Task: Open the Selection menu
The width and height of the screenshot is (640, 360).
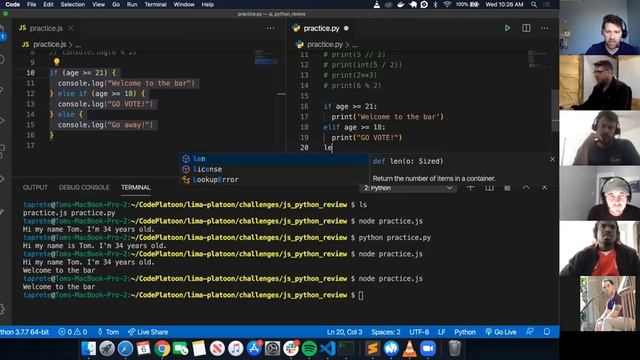Action: coord(73,4)
